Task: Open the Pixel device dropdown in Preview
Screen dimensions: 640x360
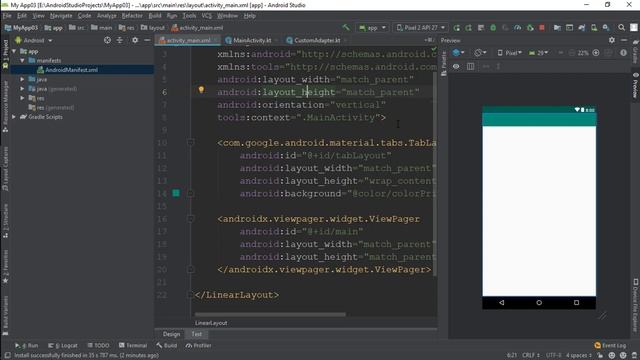Action: click(x=509, y=53)
